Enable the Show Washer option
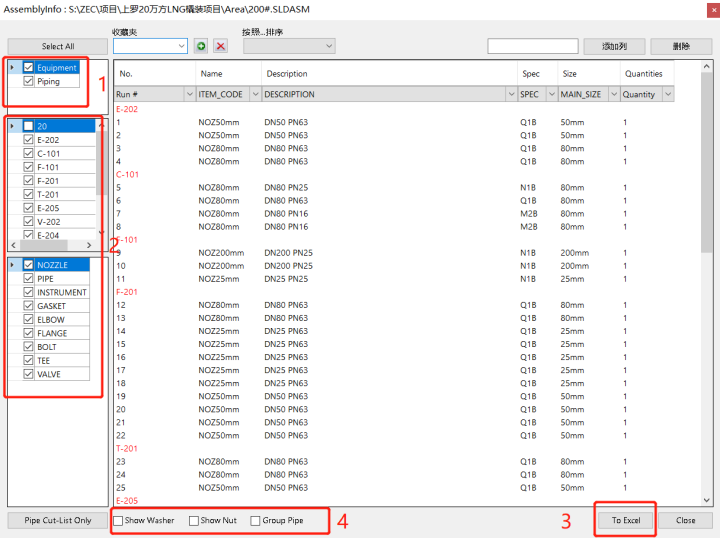Image resolution: width=720 pixels, height=538 pixels. (x=118, y=521)
